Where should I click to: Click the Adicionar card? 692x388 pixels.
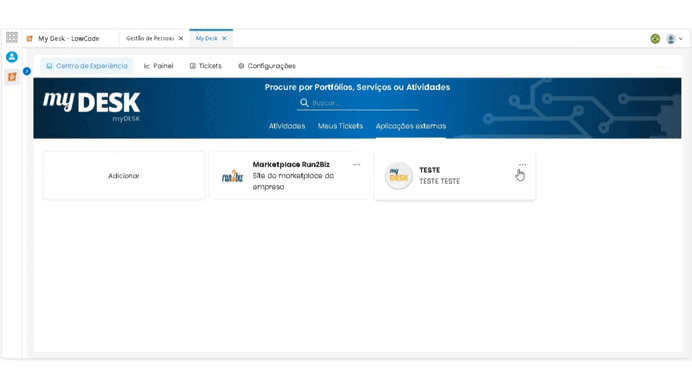point(124,176)
